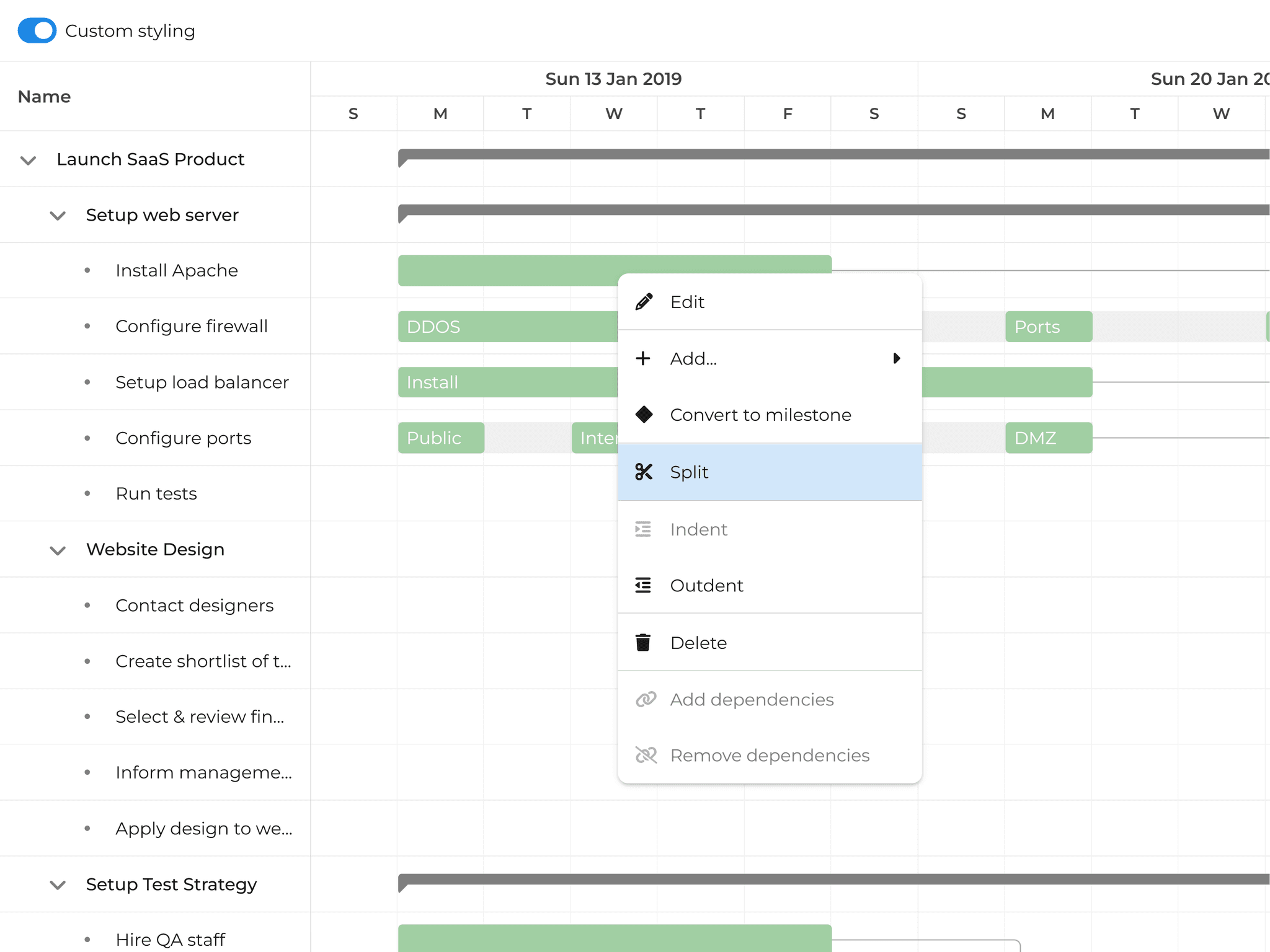Click the plus icon beside Add...
This screenshot has width=1270, height=952.
(x=644, y=358)
